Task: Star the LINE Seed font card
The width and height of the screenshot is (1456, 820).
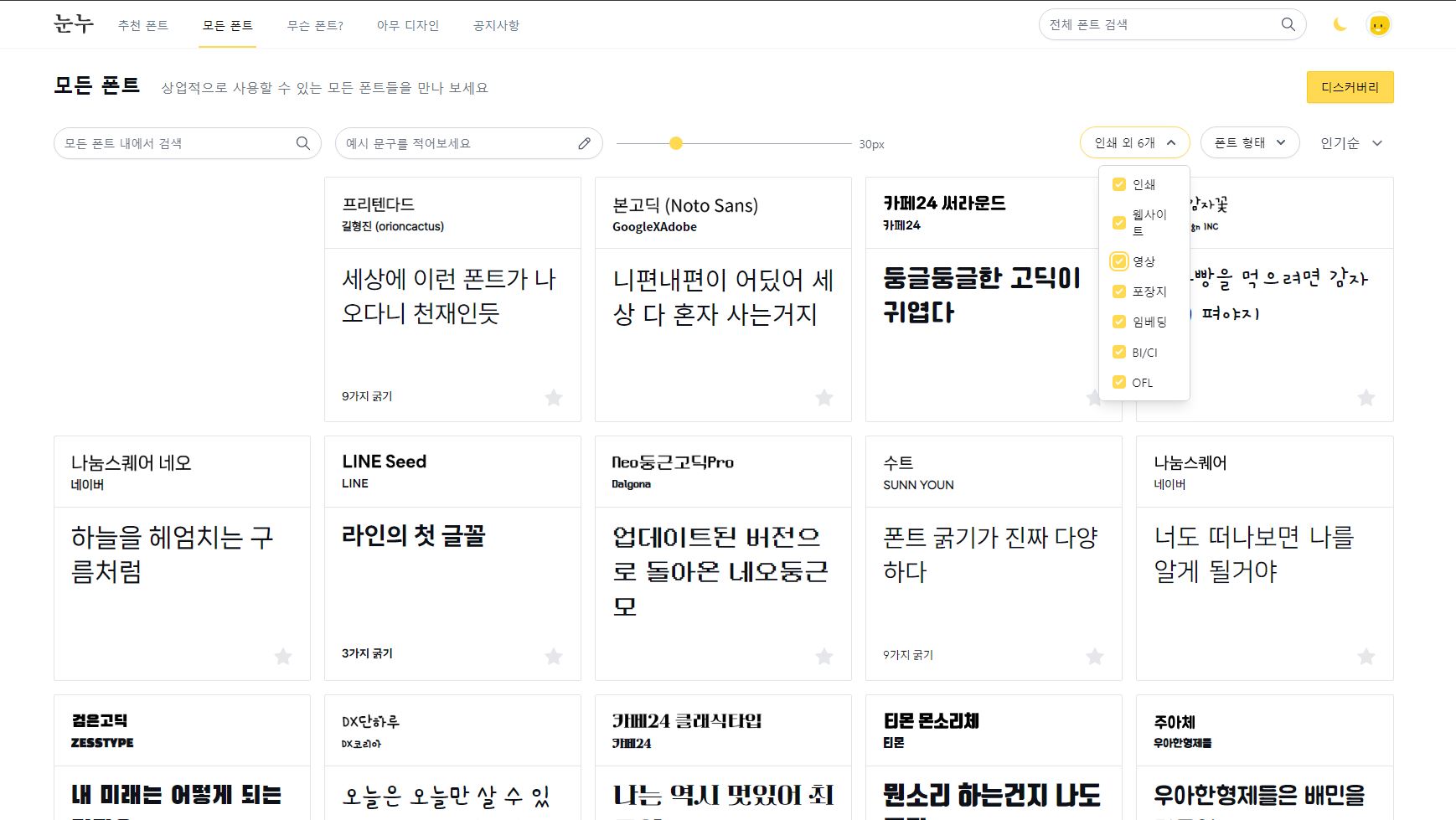Action: tap(554, 656)
